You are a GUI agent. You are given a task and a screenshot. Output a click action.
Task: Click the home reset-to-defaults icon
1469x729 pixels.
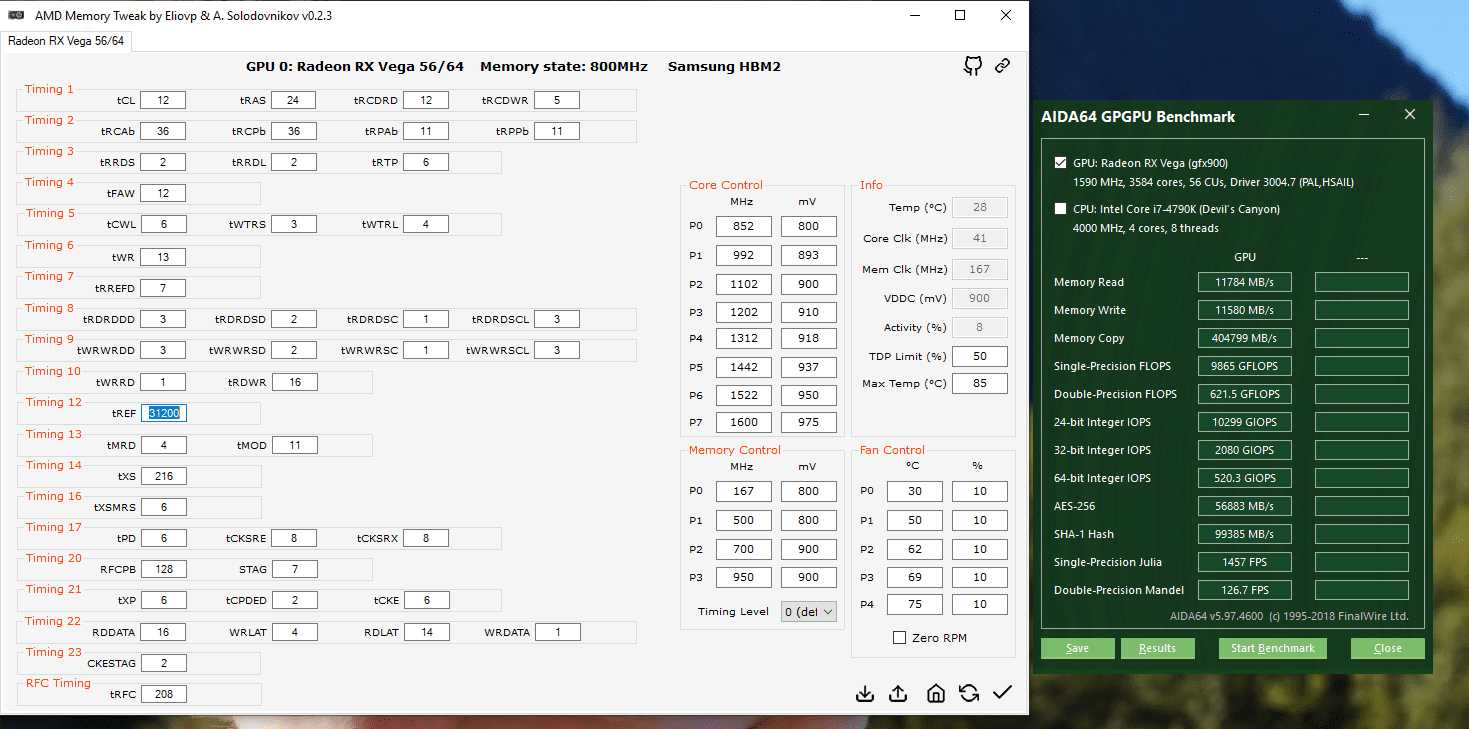(x=935, y=693)
